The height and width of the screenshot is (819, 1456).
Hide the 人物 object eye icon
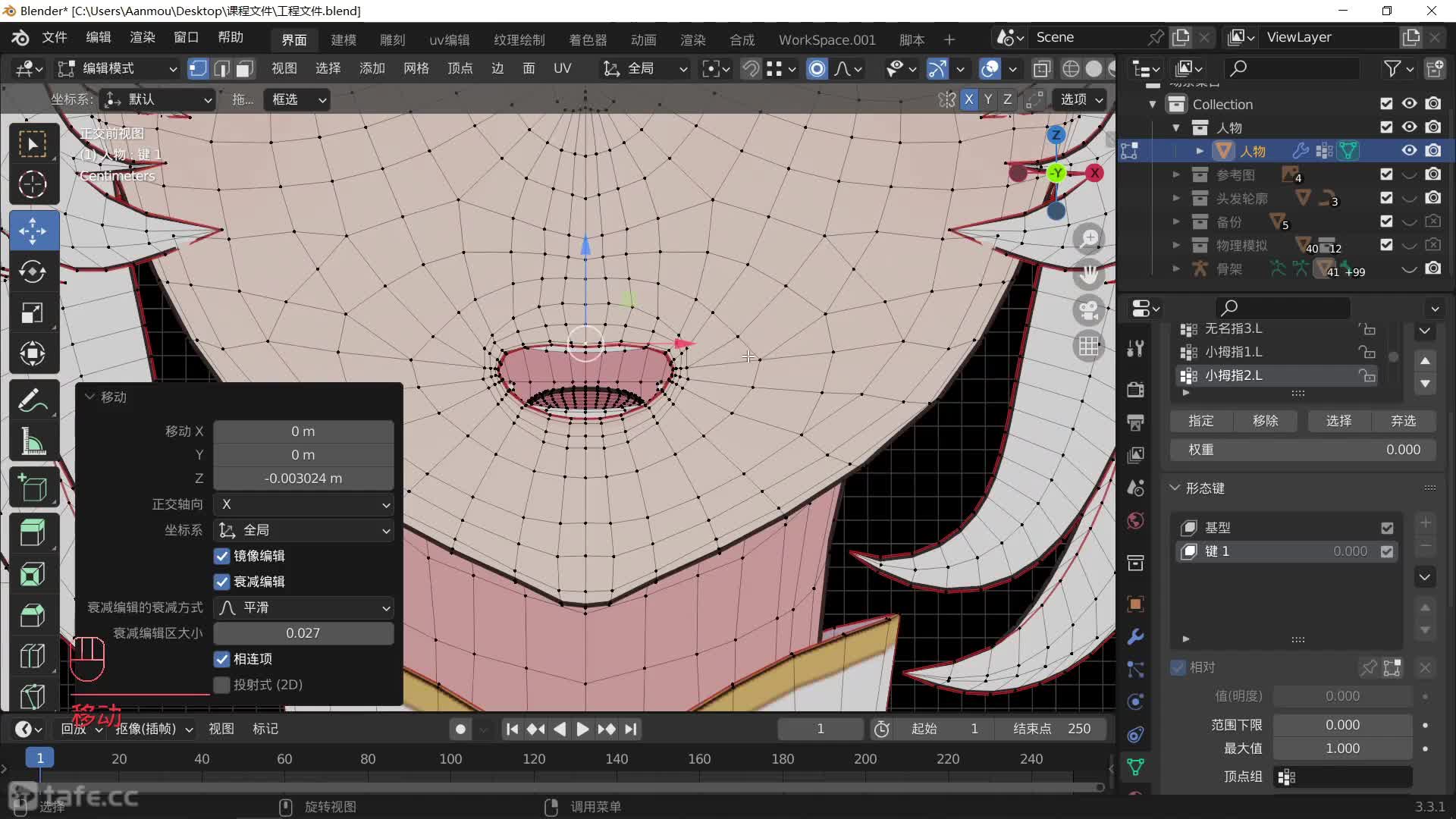(x=1409, y=150)
